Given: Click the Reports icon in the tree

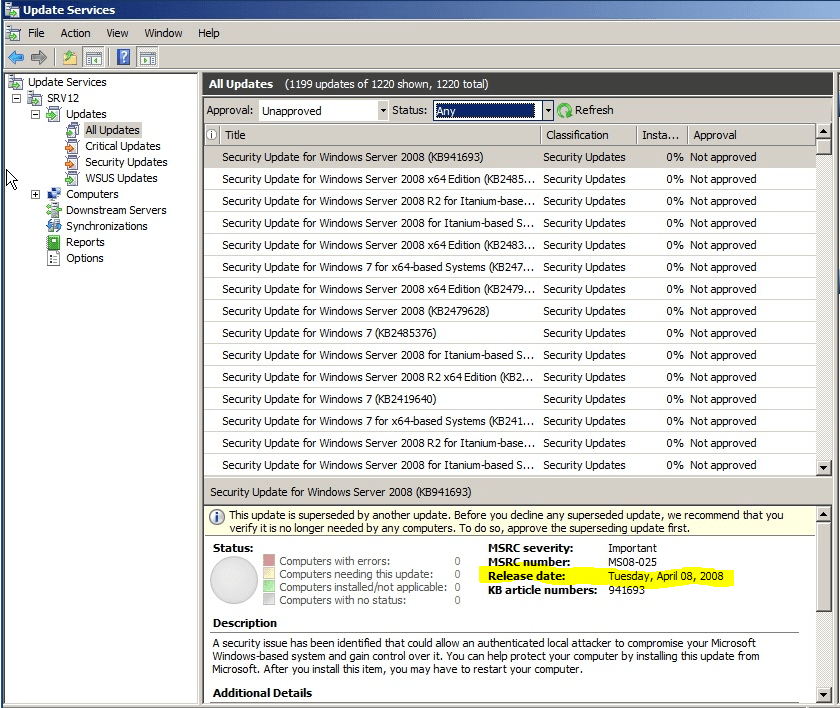Looking at the screenshot, I should (54, 243).
